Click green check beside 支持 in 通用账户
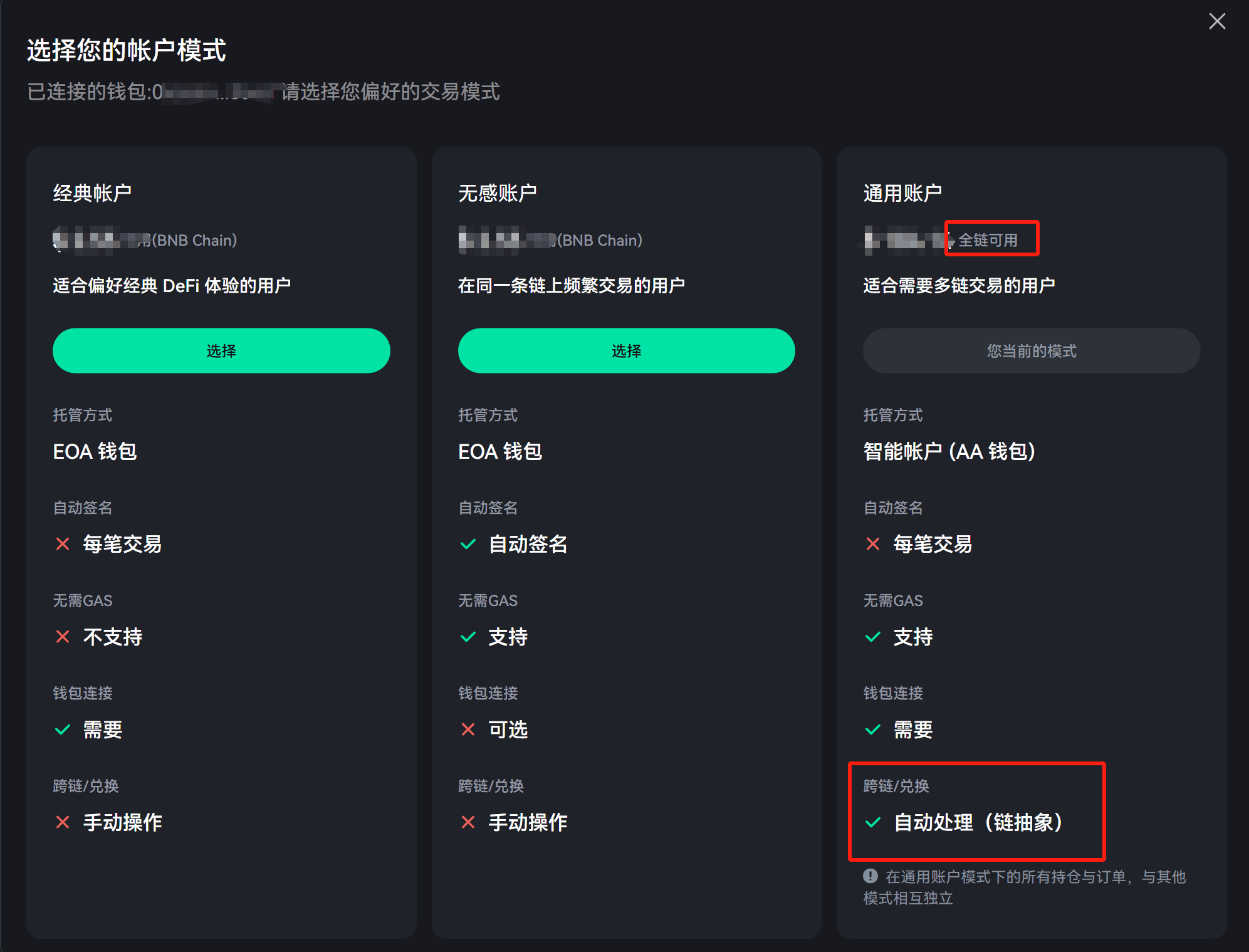The image size is (1249, 952). coord(873,637)
